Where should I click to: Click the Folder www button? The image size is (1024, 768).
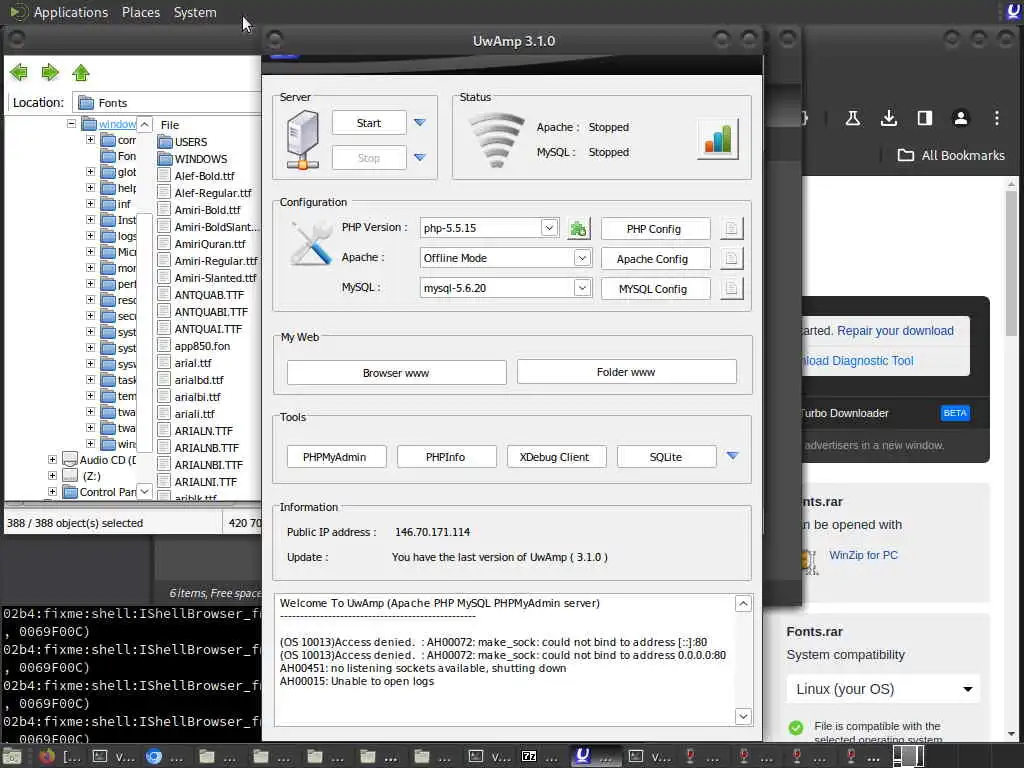click(x=626, y=372)
